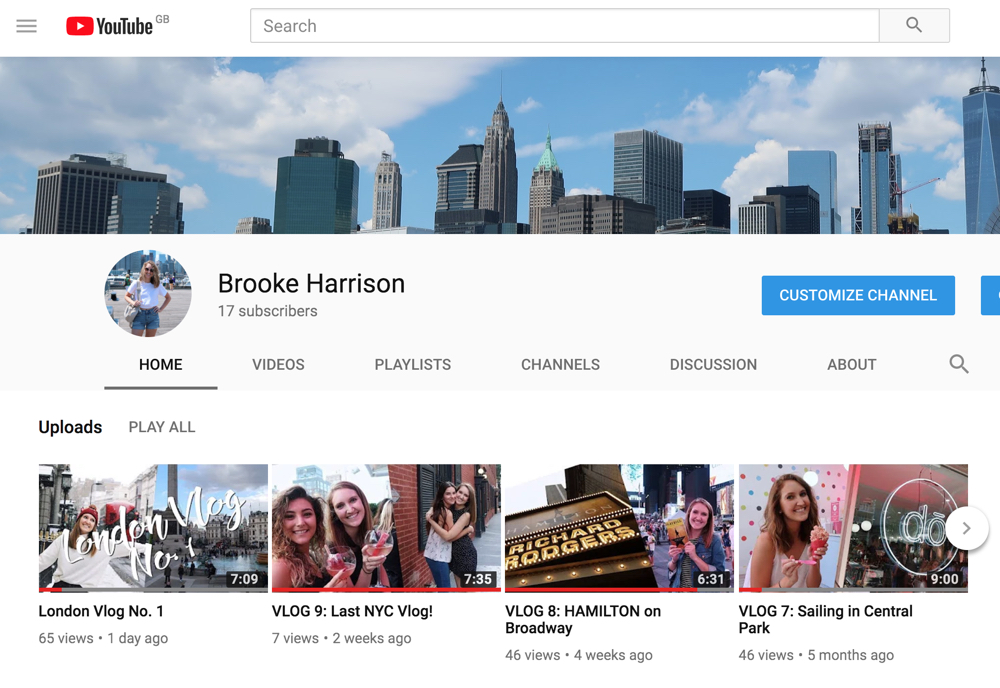Click PLAY ALL uploads
Viewport: 1000px width, 688px height.
[162, 427]
